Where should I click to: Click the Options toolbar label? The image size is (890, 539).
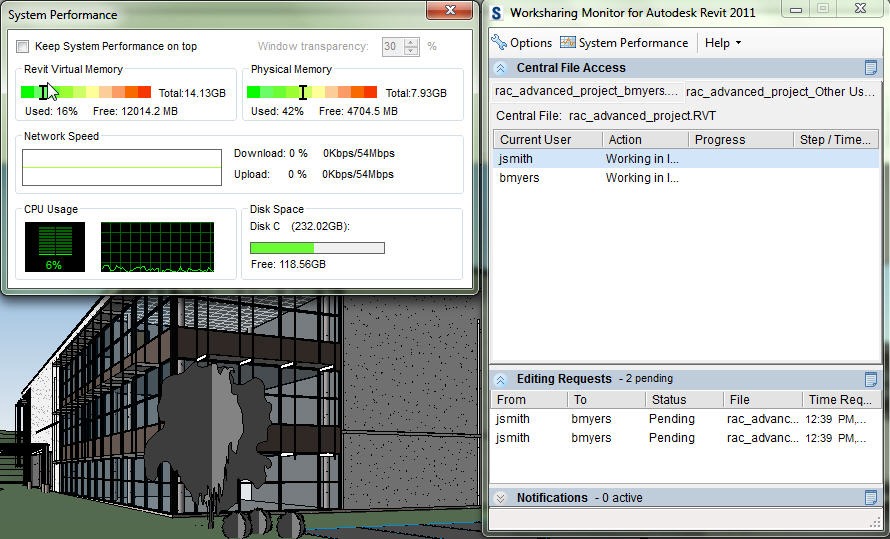(531, 43)
